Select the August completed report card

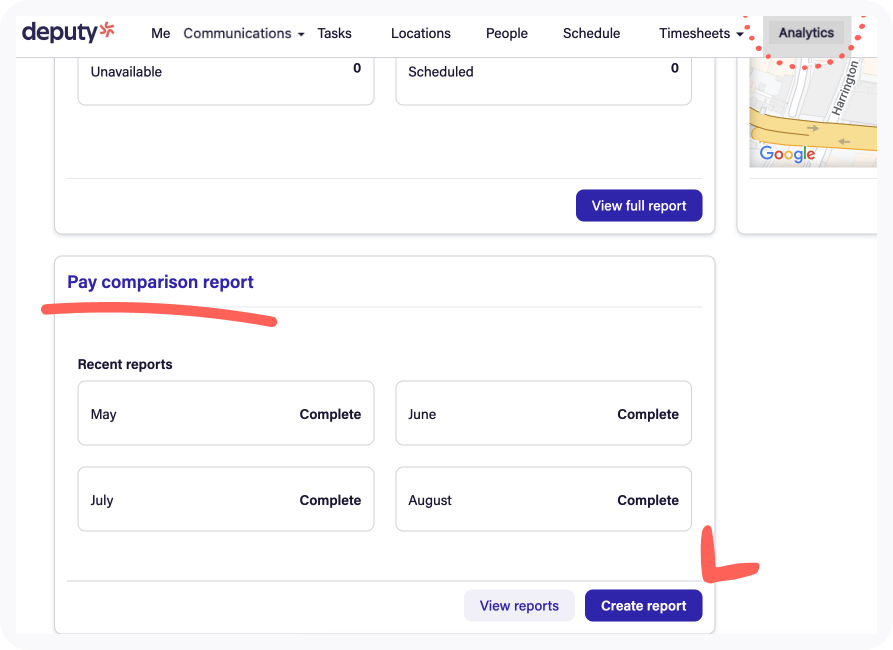pos(543,500)
